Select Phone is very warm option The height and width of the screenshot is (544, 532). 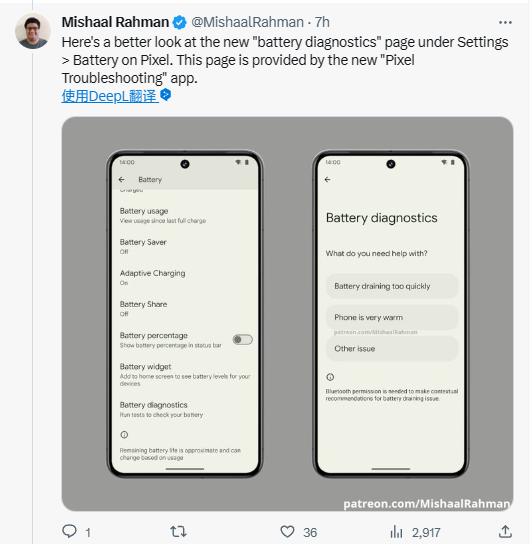tap(392, 317)
